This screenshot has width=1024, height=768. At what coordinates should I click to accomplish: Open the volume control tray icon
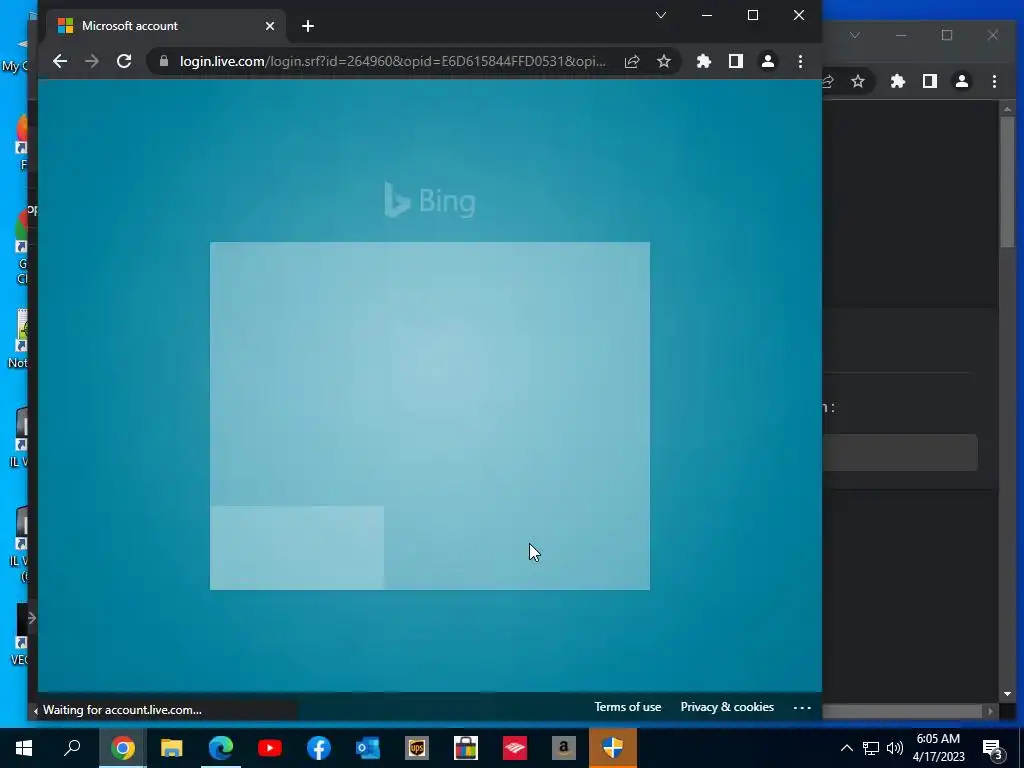[895, 748]
